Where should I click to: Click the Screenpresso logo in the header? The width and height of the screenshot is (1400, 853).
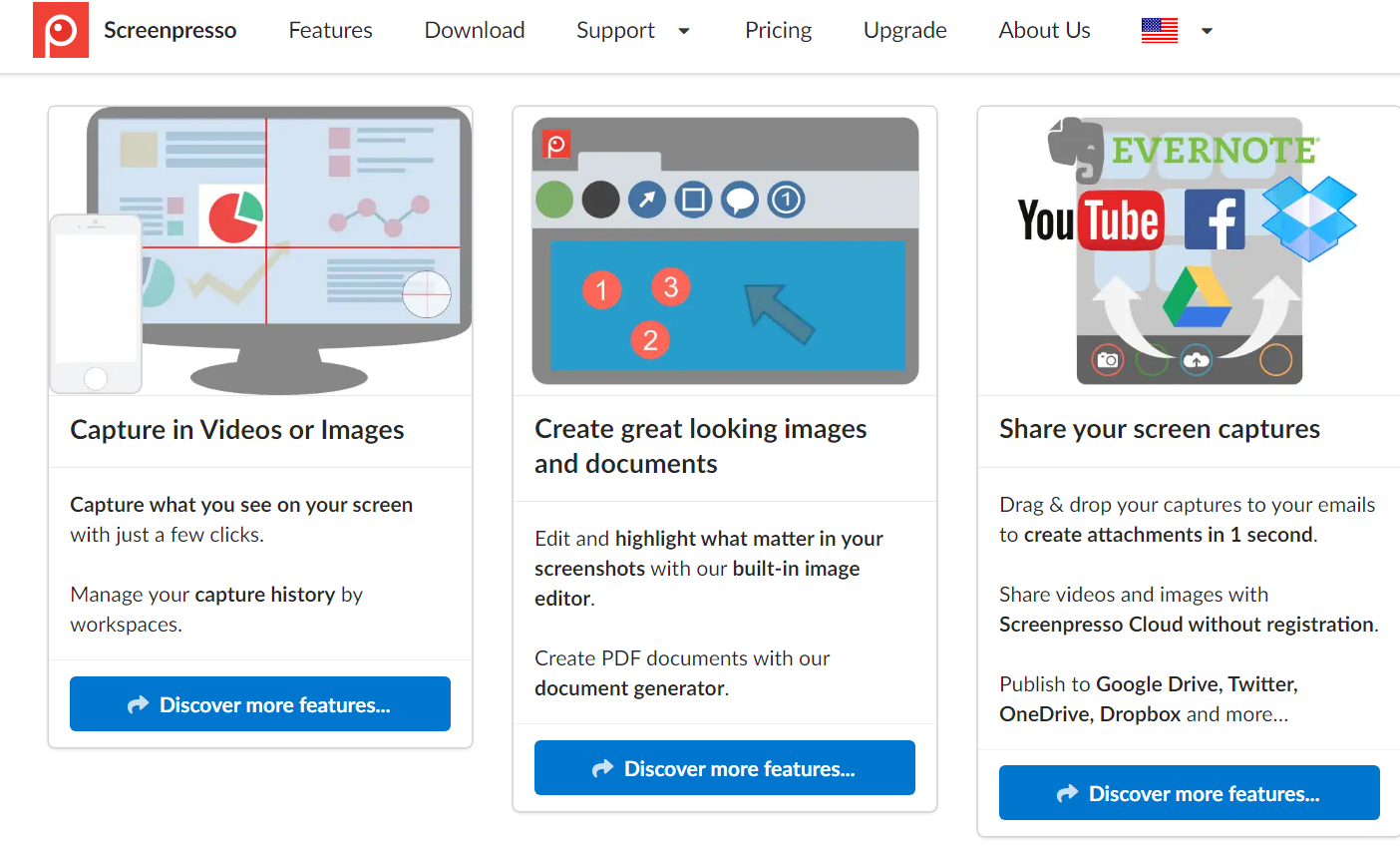point(61,30)
